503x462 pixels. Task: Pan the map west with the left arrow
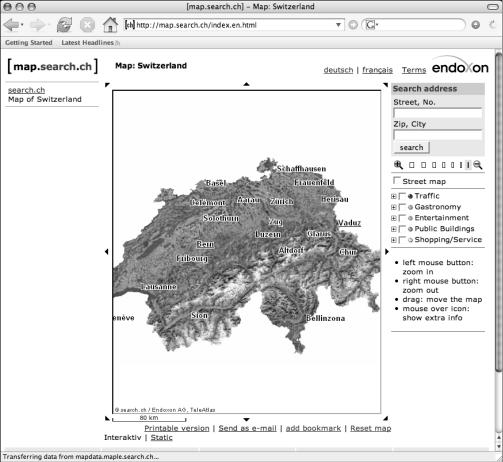pyautogui.click(x=107, y=252)
